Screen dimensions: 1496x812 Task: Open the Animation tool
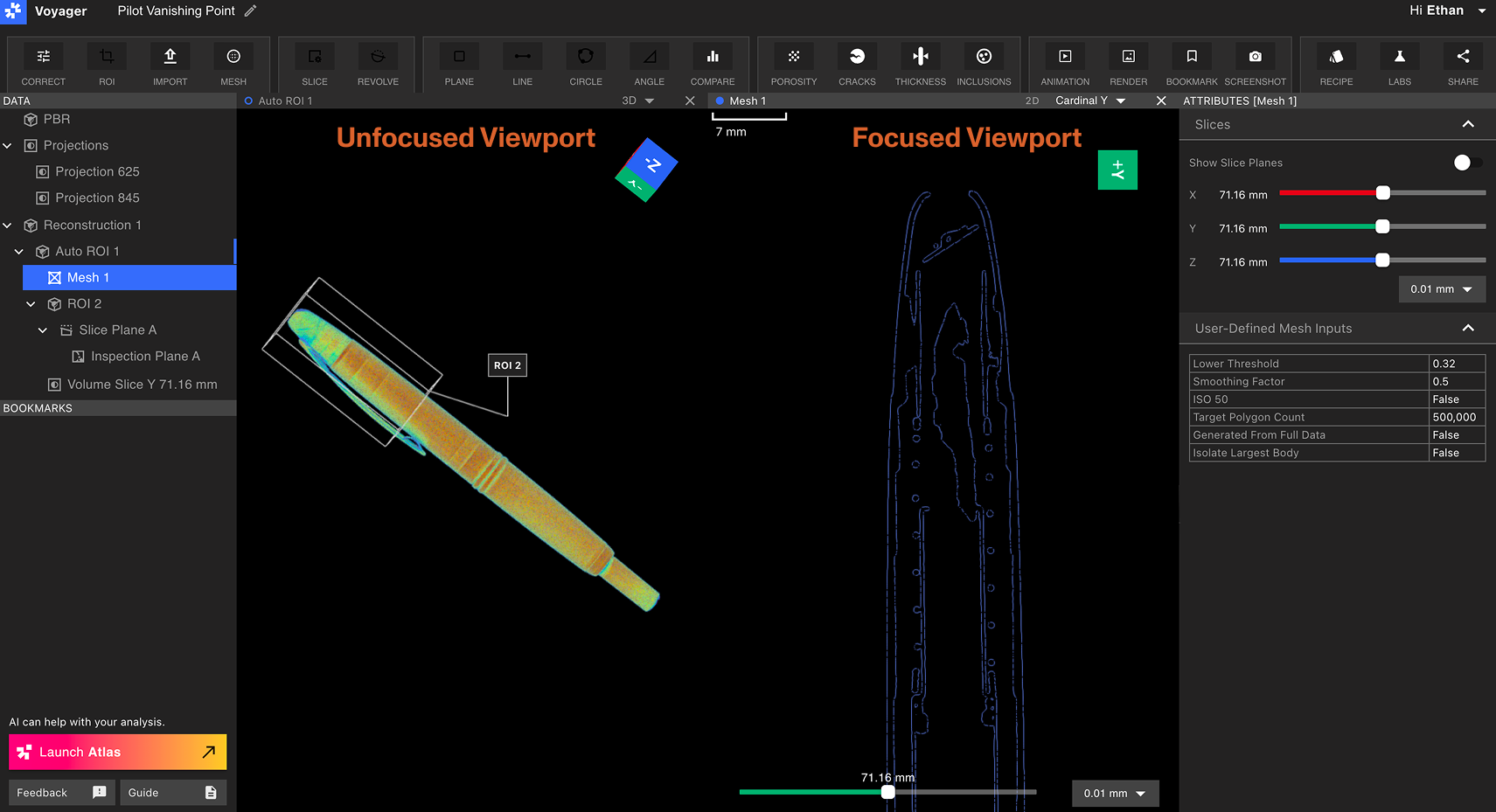(1064, 63)
